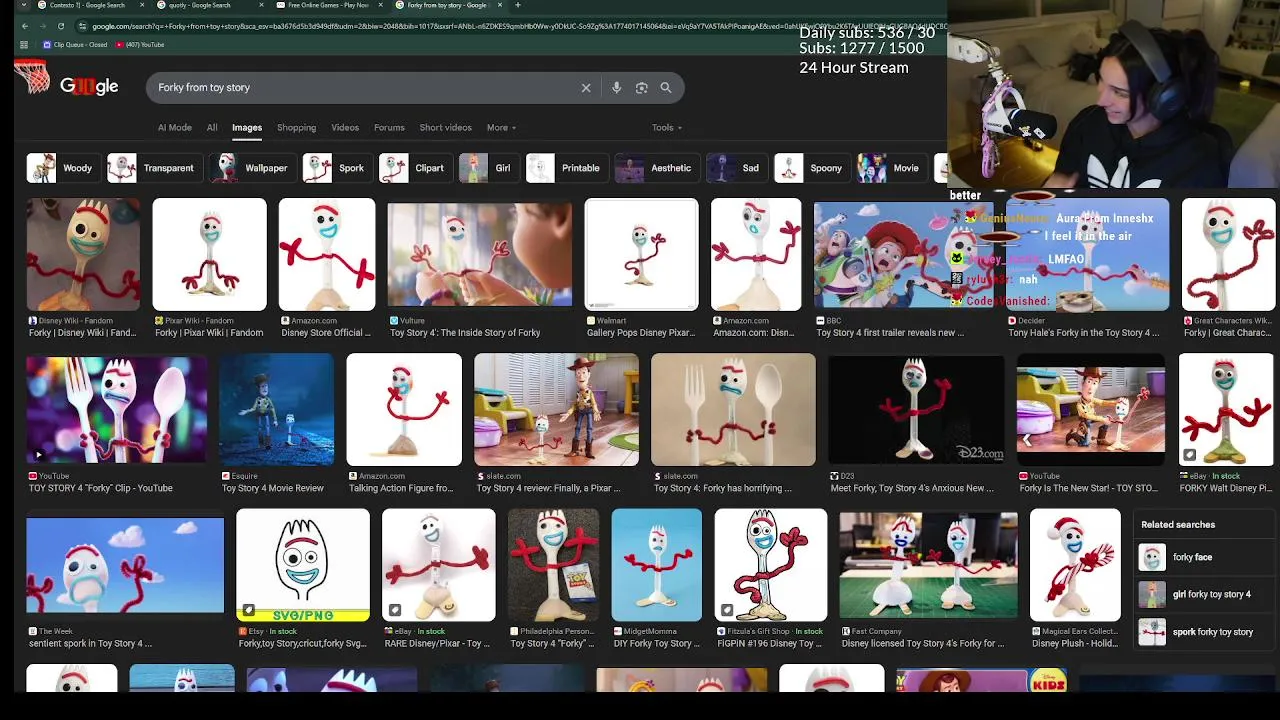Open Esquire Toy Story 4 Movie Review image
The image size is (1280, 720).
click(x=277, y=410)
